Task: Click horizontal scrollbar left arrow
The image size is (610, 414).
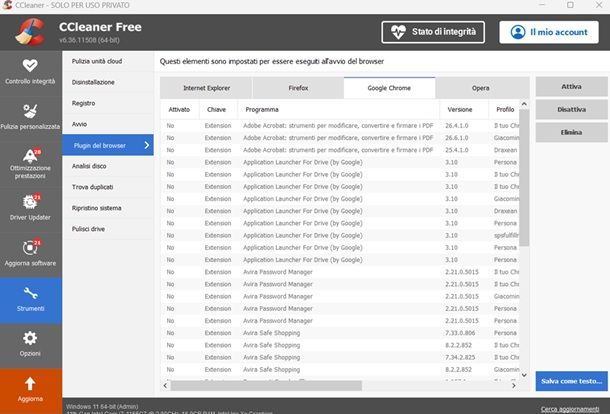Action: coord(165,385)
